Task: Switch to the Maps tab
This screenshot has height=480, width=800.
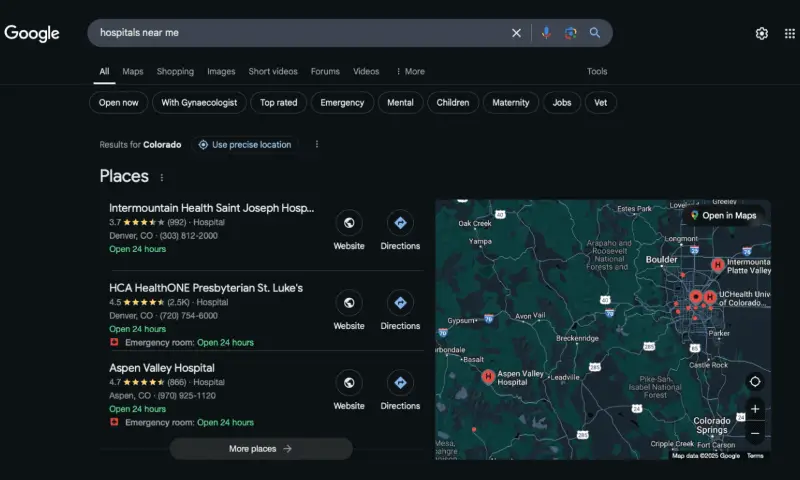Action: coord(133,71)
